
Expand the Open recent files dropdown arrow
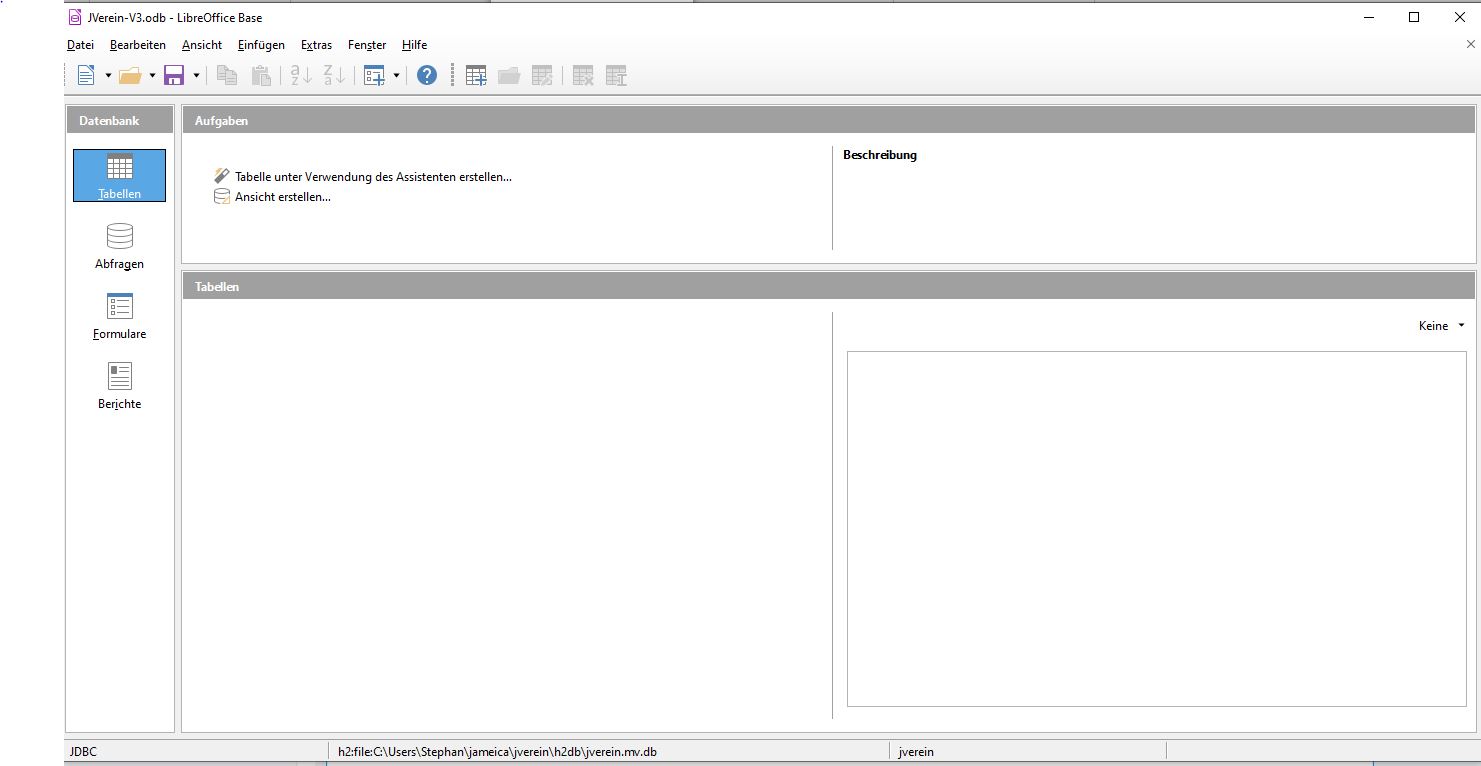click(x=152, y=76)
